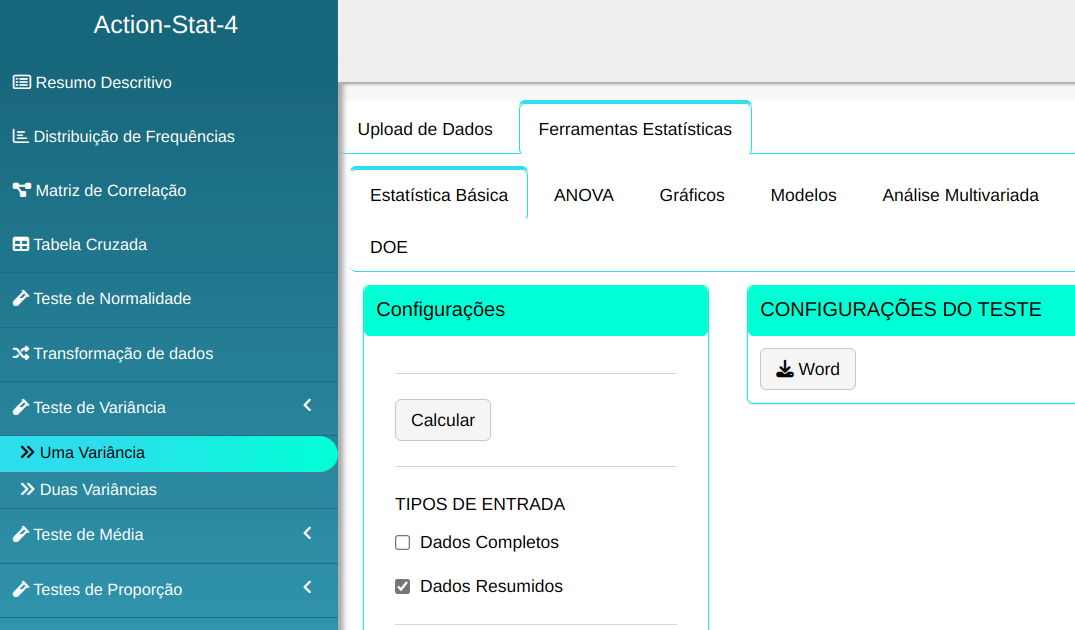This screenshot has height=630, width=1075.
Task: Select Duas Variâncias in the sidebar
Action: click(x=98, y=490)
